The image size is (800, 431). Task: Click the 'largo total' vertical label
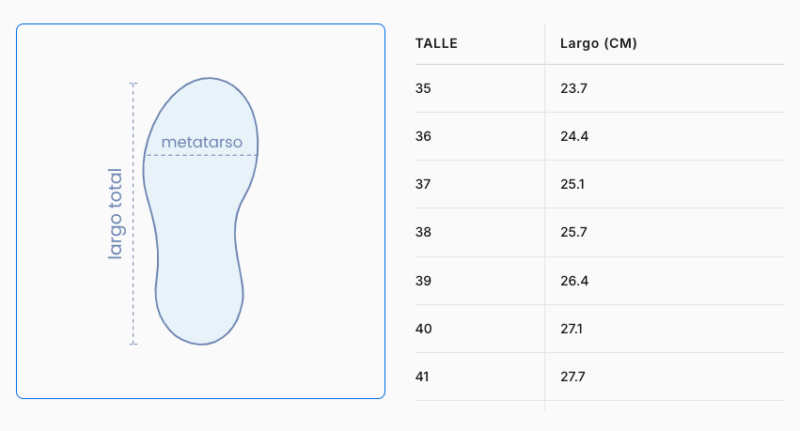(x=116, y=214)
